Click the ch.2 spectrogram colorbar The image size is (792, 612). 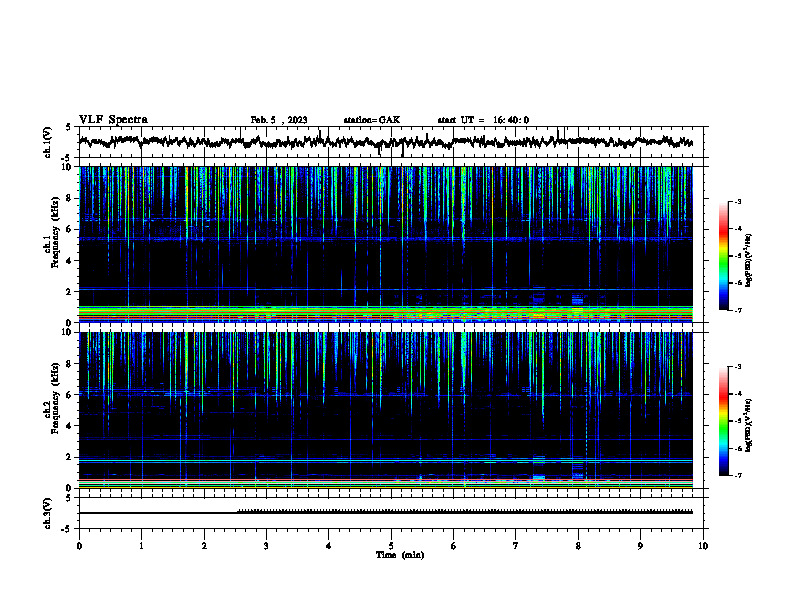point(724,421)
